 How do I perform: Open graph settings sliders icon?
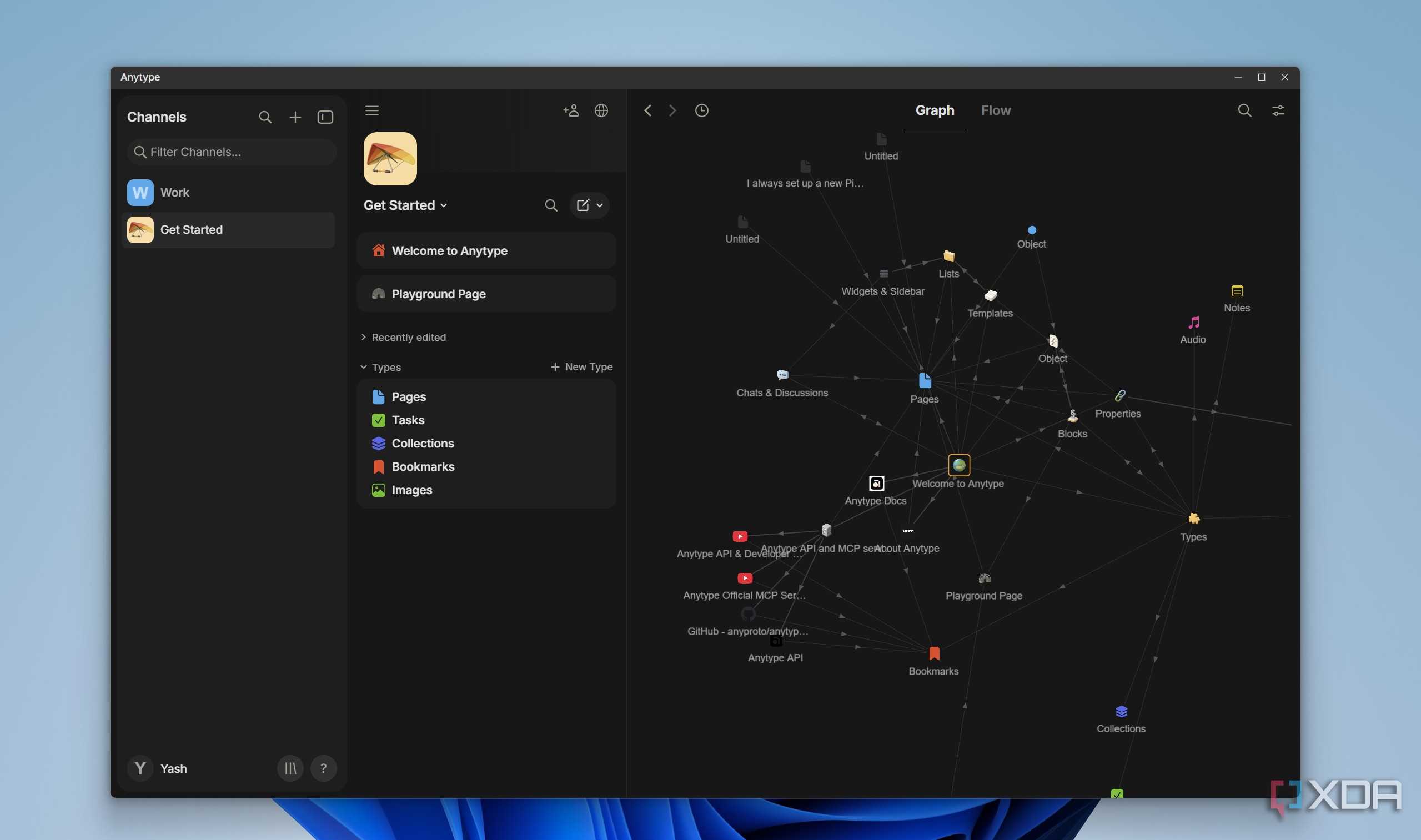(x=1278, y=110)
